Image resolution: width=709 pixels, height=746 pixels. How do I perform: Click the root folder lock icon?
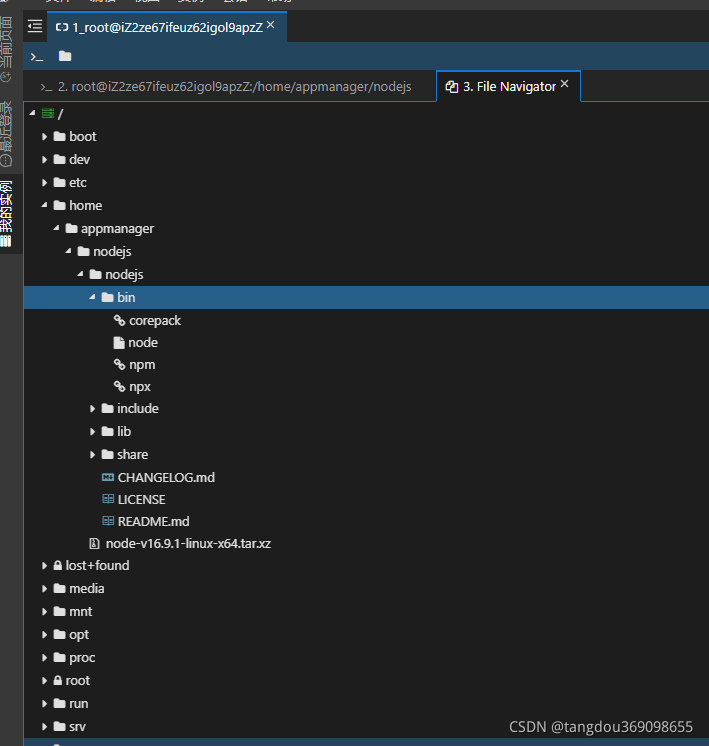point(58,680)
